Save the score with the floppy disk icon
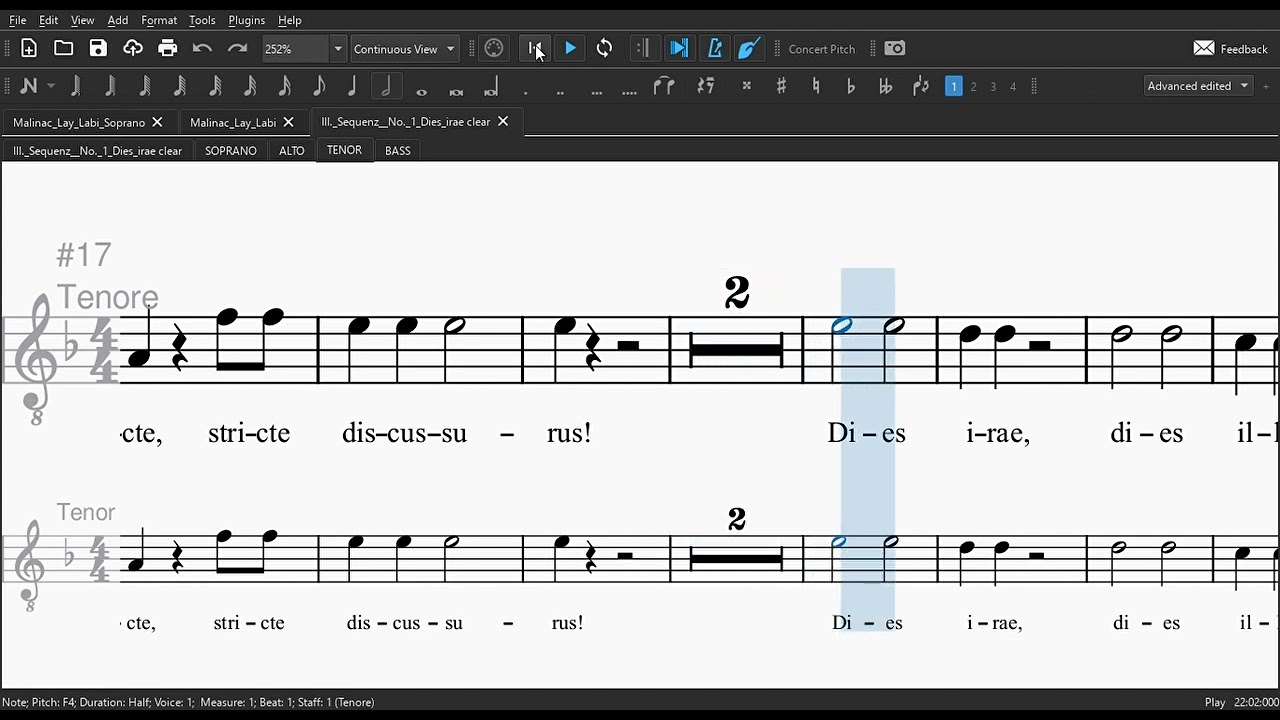The height and width of the screenshot is (720, 1280). coord(98,48)
